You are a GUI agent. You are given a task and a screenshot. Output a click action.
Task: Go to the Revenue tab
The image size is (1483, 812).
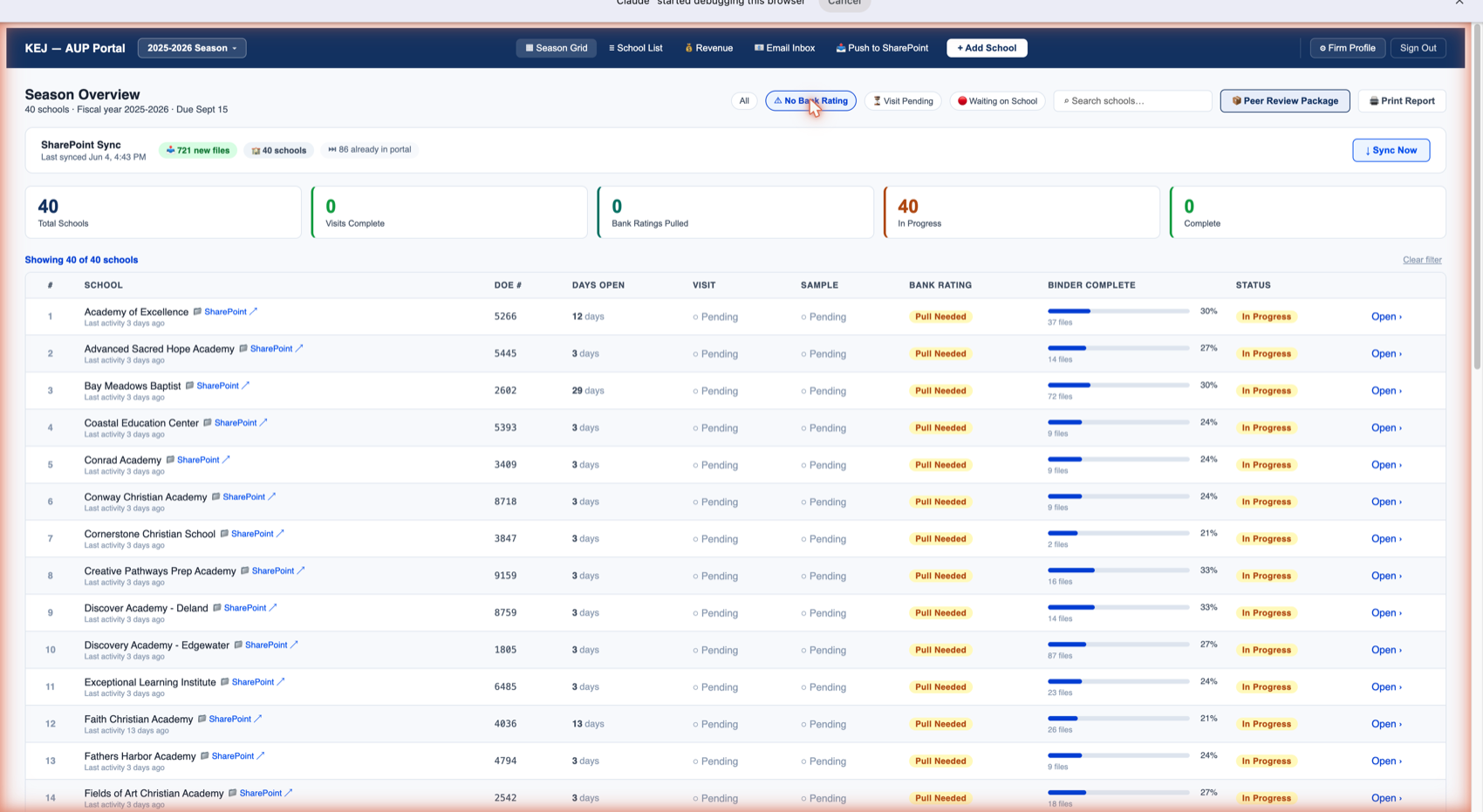(x=708, y=48)
